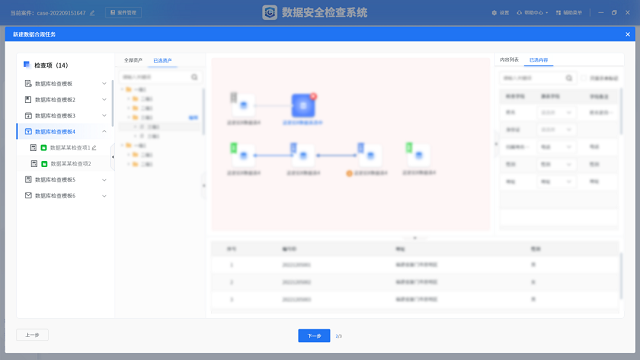The height and width of the screenshot is (360, 640).
Task: Click the red delete badge on the highlighted blue node
Action: 313,96
